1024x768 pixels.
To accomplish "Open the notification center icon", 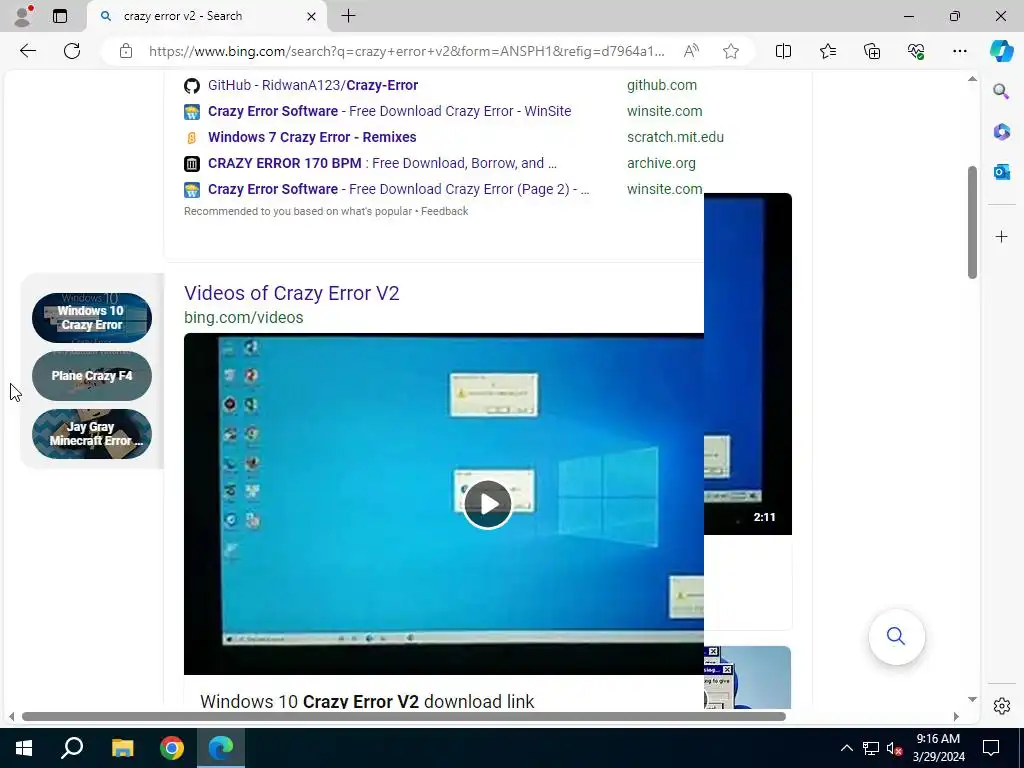I will [991, 748].
